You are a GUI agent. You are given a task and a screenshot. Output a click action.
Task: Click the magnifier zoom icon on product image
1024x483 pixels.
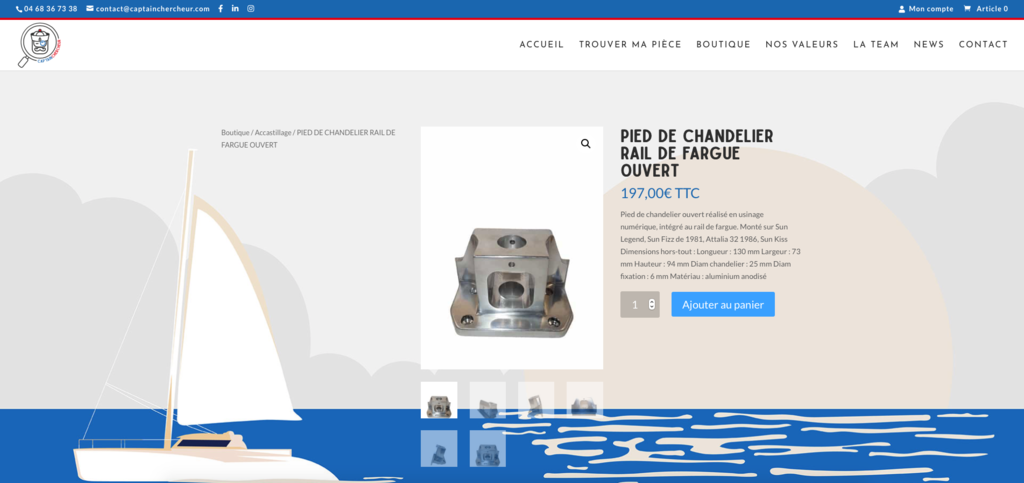(586, 144)
